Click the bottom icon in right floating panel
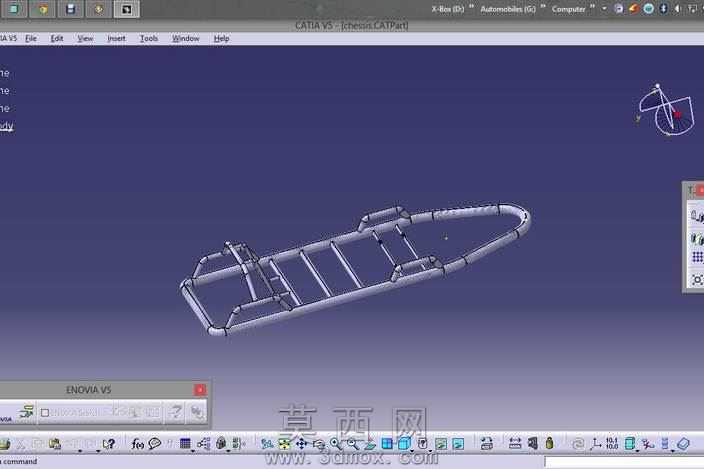 697,280
